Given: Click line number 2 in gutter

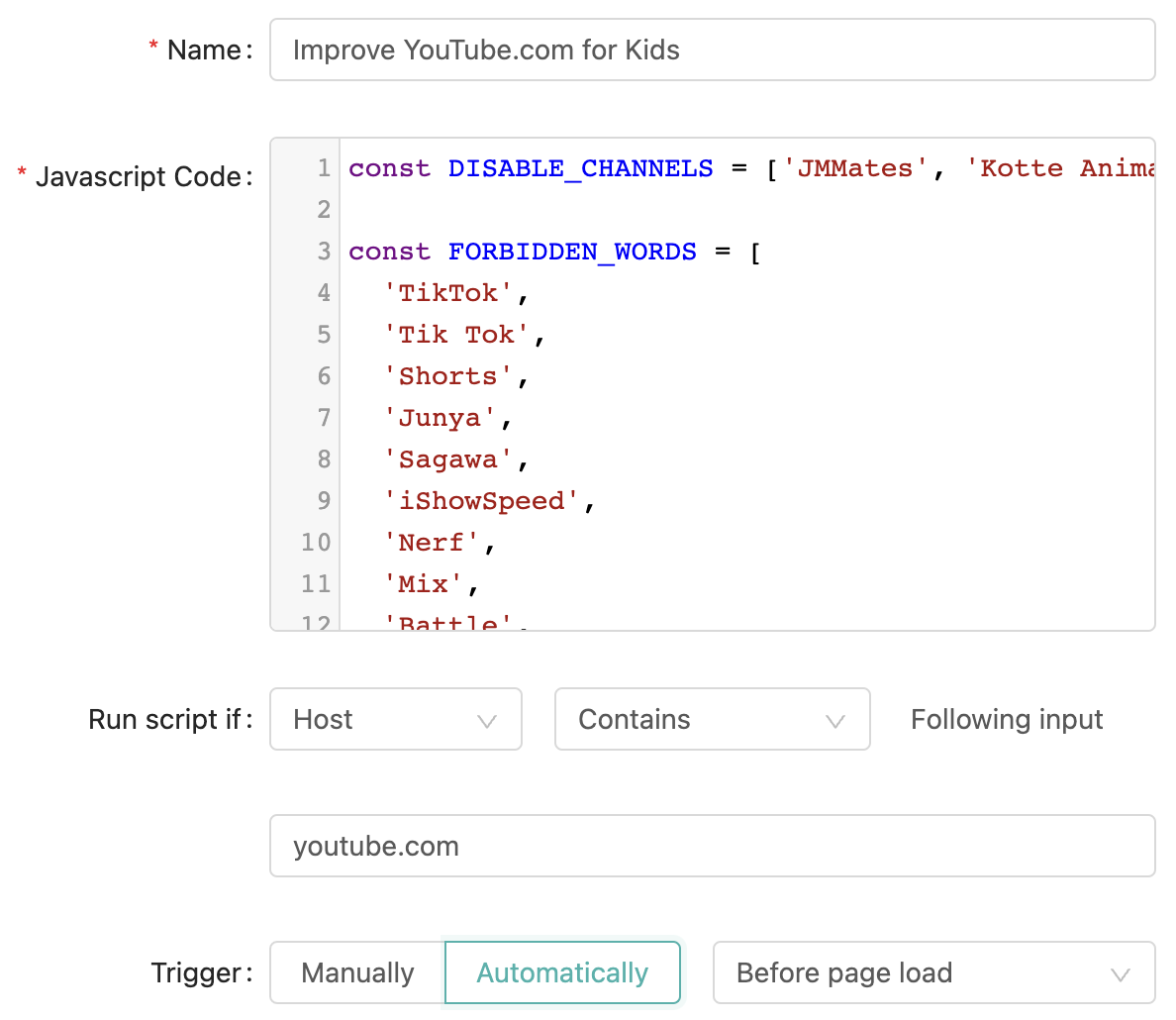Looking at the screenshot, I should tap(324, 209).
